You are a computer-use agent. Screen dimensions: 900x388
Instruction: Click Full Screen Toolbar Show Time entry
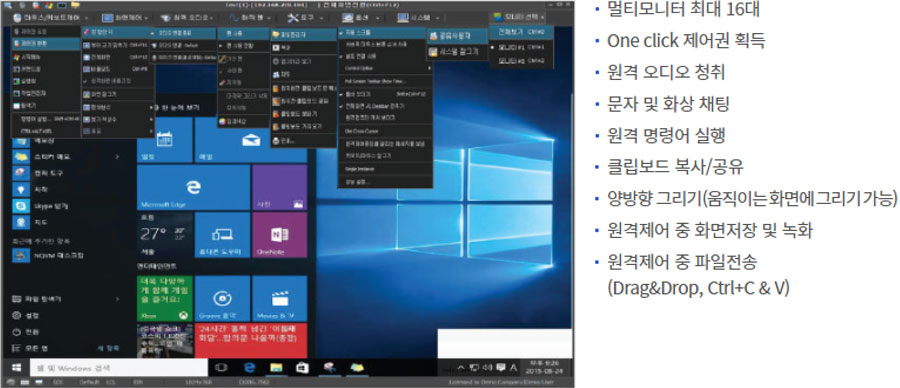point(385,82)
